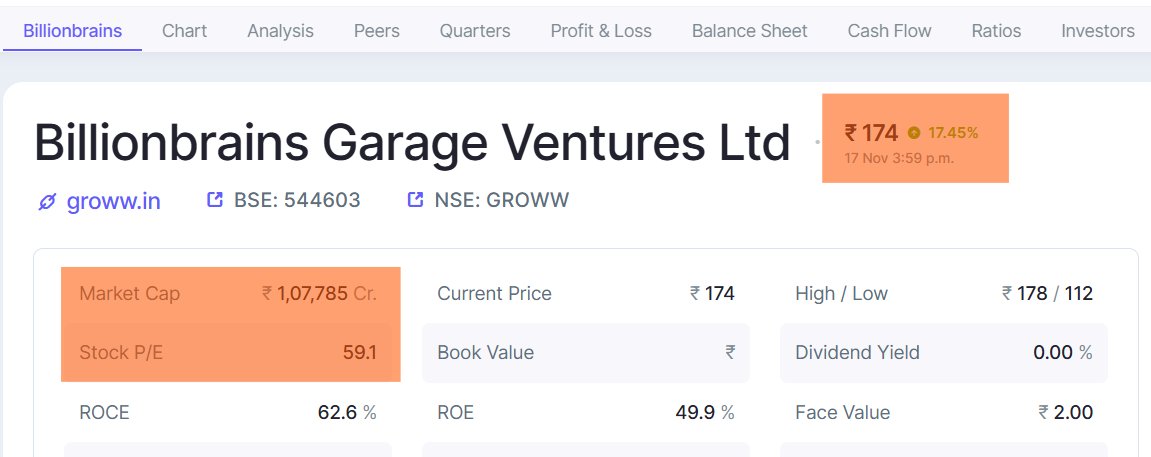Click the Market Cap value row

229,294
